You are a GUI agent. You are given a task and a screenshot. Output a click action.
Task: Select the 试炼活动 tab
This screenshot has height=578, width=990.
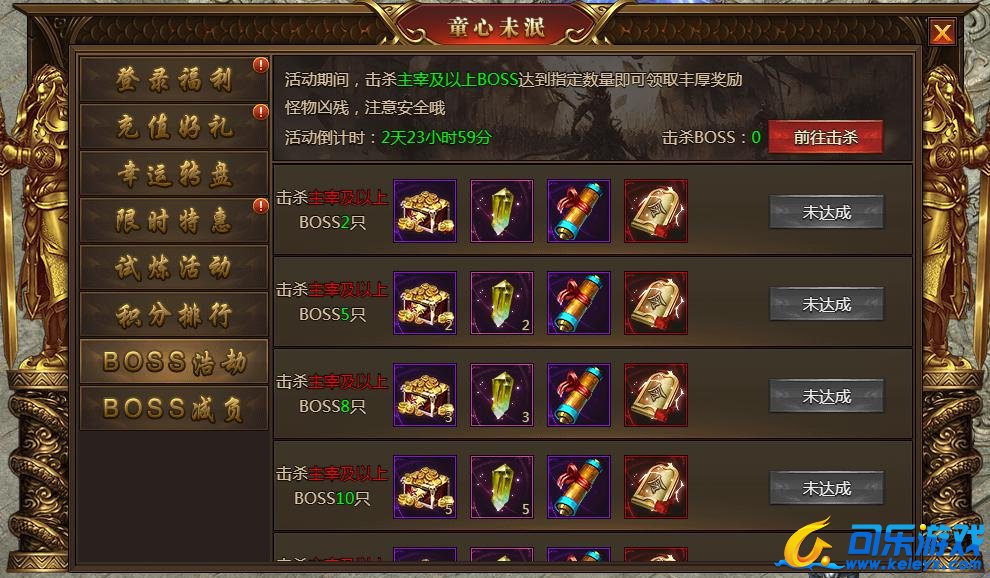(174, 267)
